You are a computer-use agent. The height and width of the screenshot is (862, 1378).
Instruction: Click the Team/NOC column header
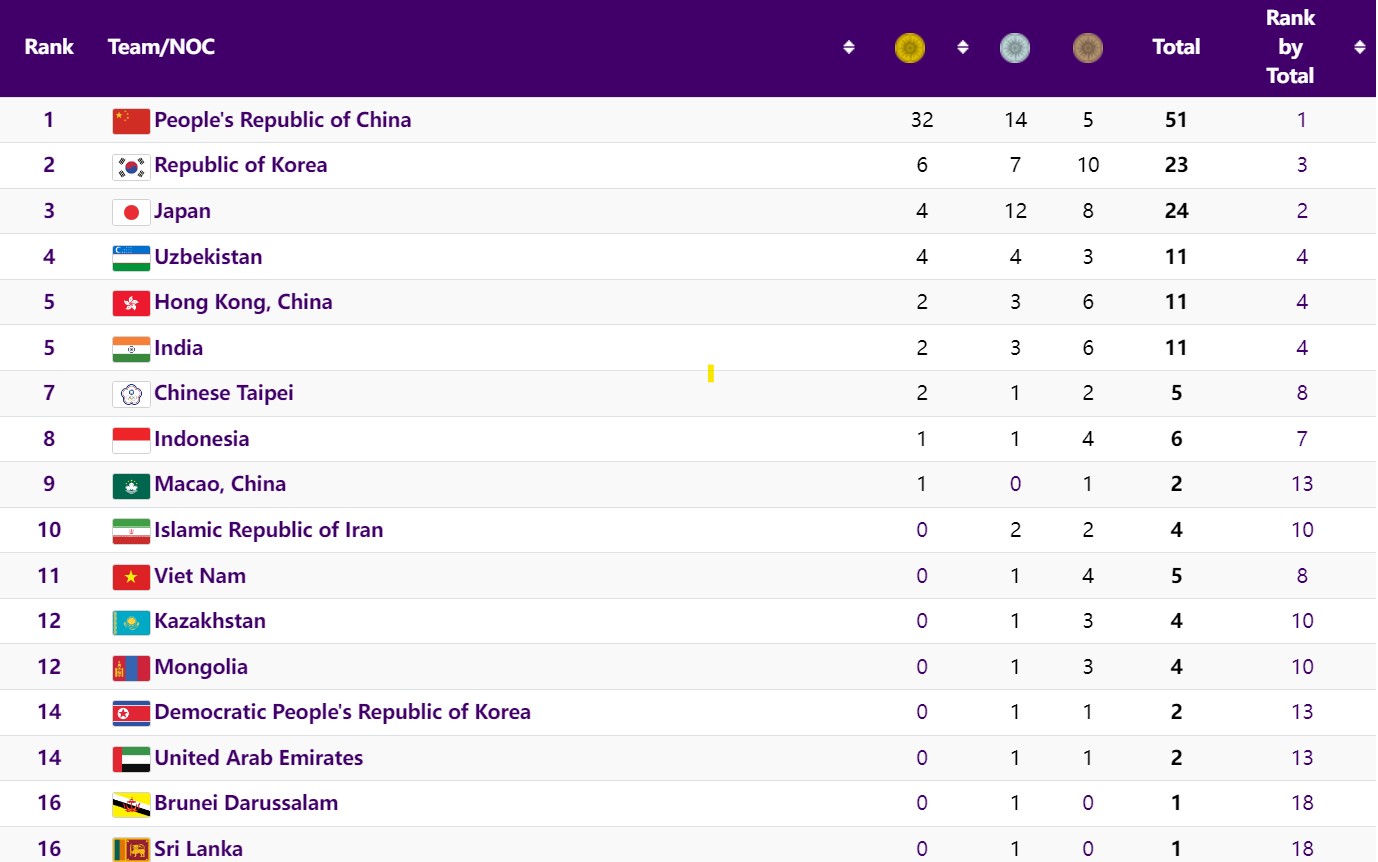coord(161,47)
